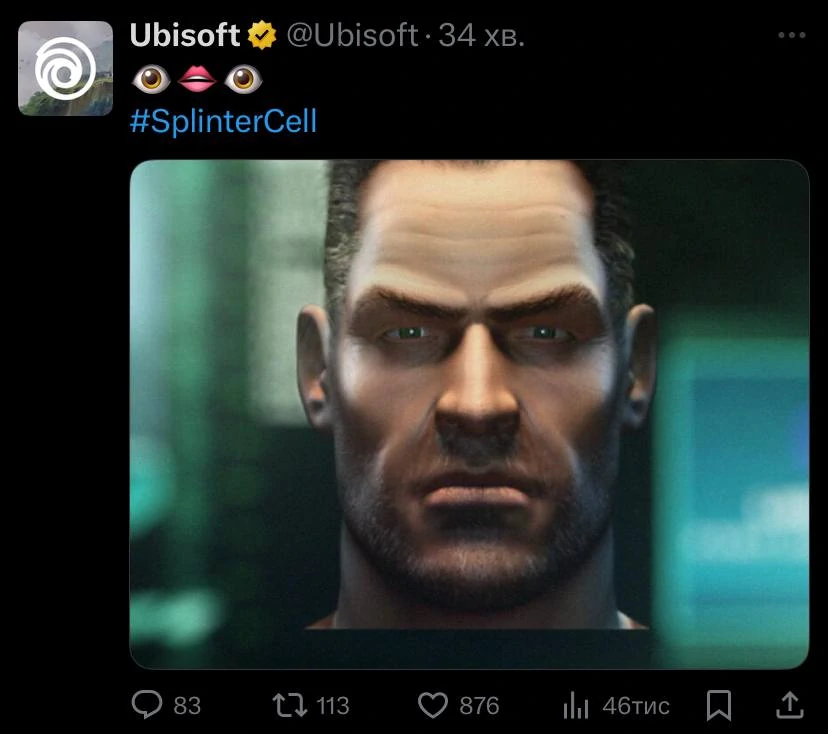
Task: Click the reply speech bubble icon
Action: click(148, 705)
